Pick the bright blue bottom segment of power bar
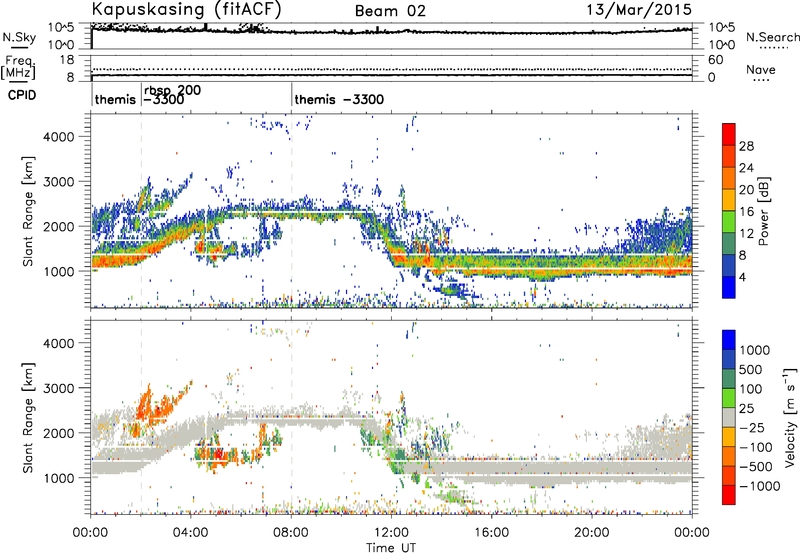The image size is (800, 554). click(x=729, y=288)
